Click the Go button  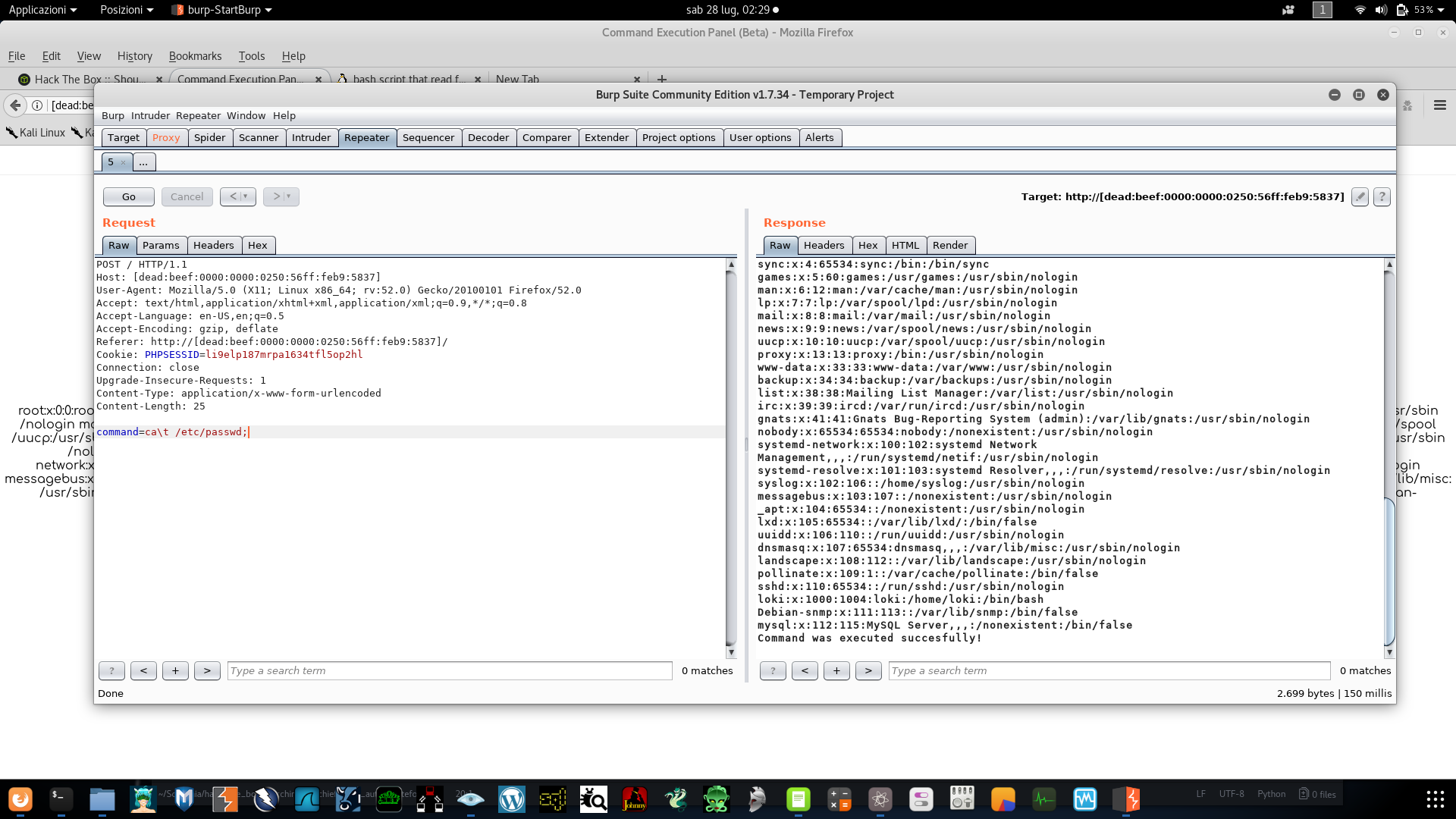pos(129,196)
